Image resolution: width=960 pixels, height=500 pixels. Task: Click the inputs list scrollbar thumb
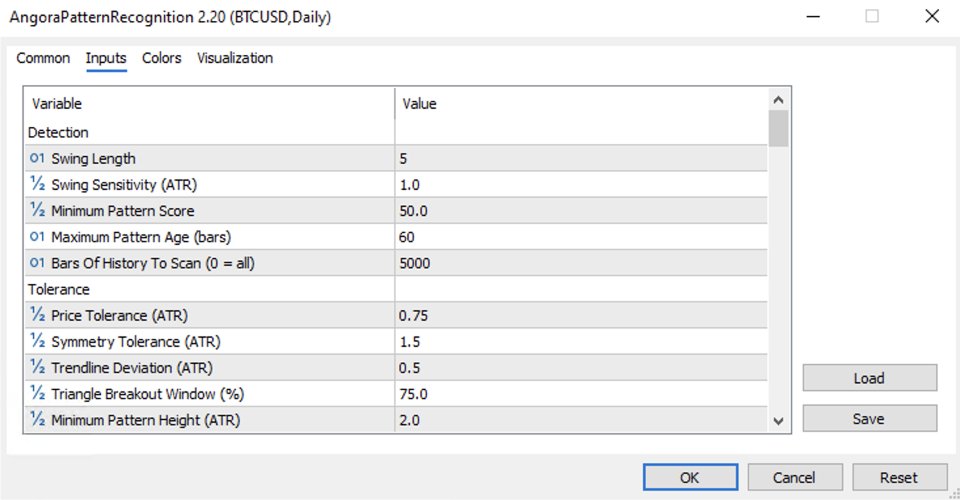tap(778, 129)
